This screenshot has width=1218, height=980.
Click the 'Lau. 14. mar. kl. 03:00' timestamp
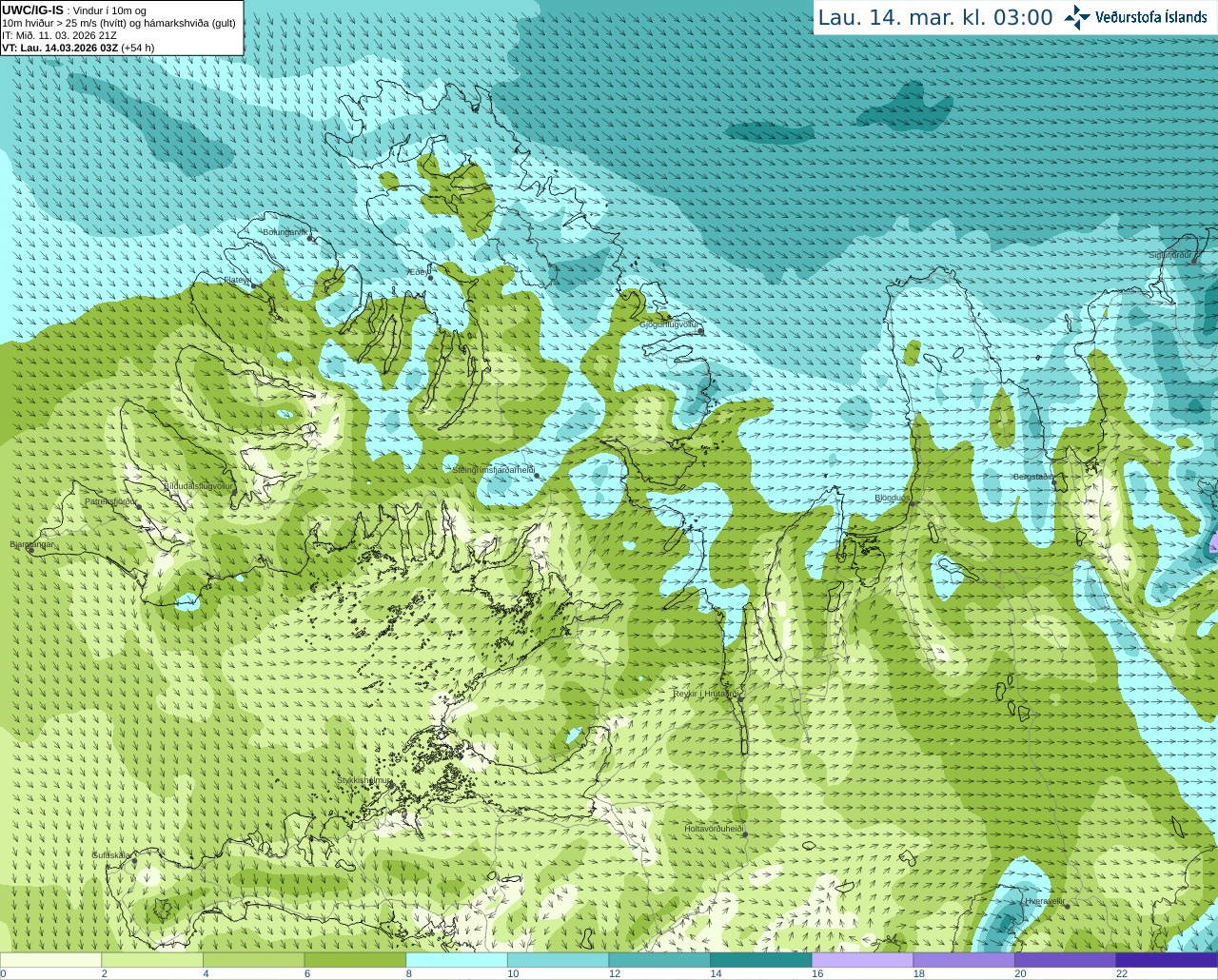point(935,17)
